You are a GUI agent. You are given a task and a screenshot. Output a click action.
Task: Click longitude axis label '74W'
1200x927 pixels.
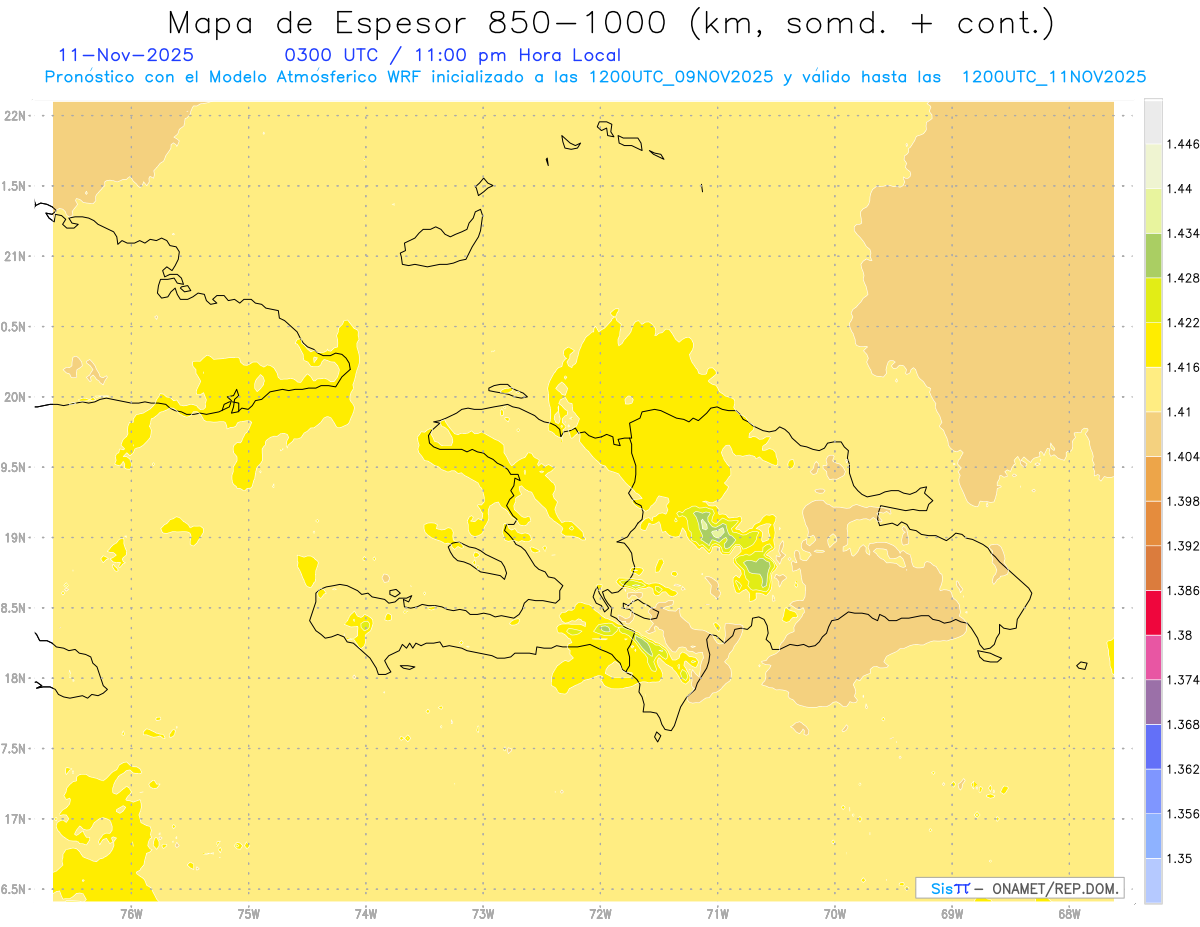tap(366, 913)
